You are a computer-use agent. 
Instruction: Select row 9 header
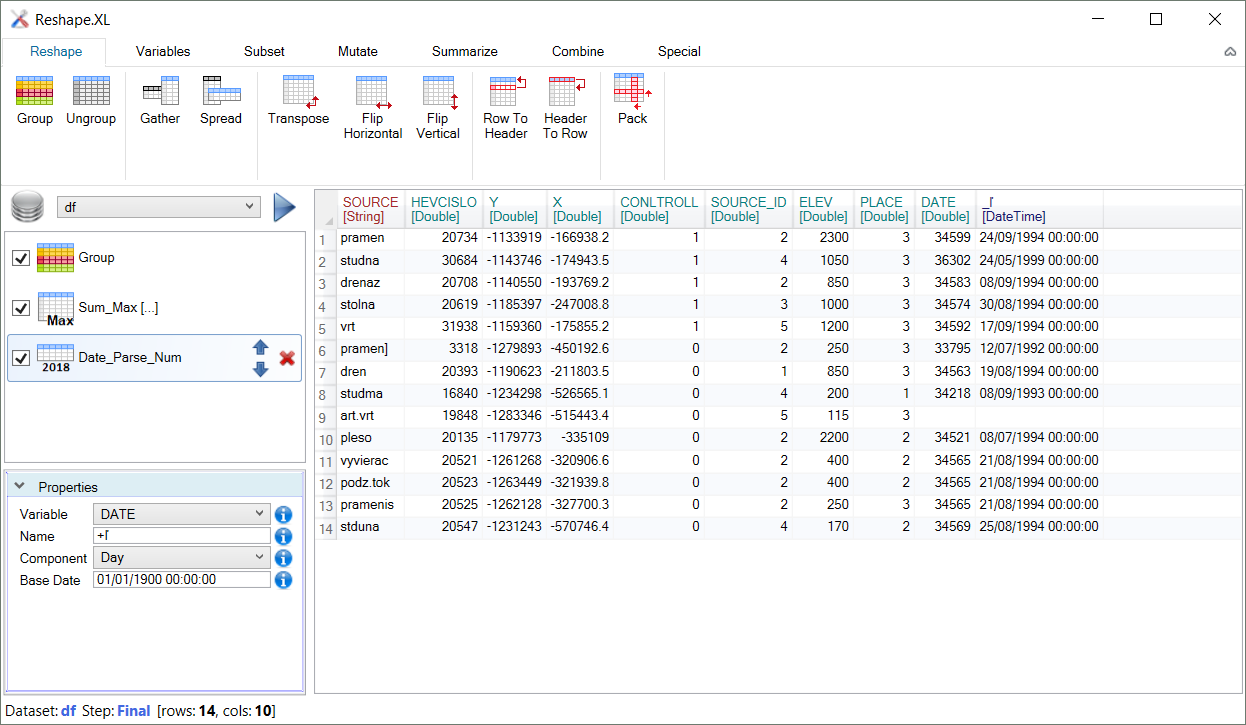(x=327, y=416)
